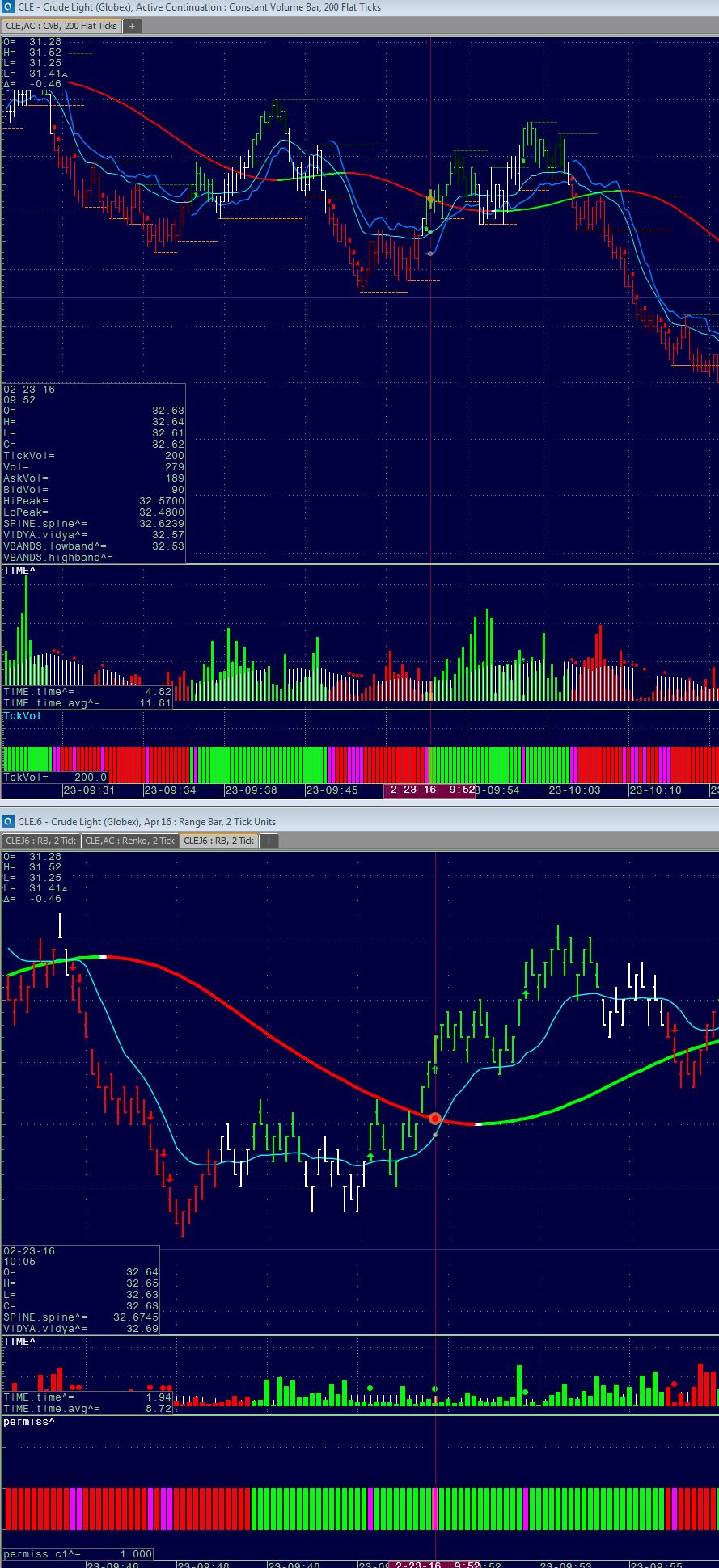
Task: Click the 23-09:53 time axis label in bottom chart
Action: [566, 1565]
